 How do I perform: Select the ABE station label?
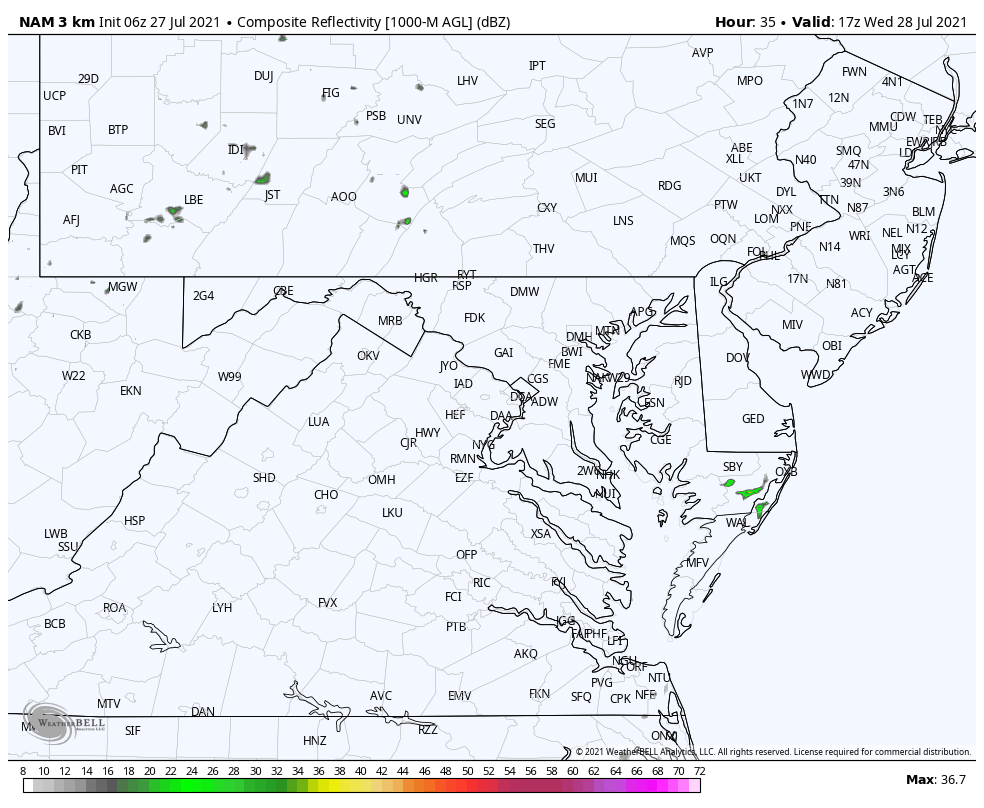(742, 147)
